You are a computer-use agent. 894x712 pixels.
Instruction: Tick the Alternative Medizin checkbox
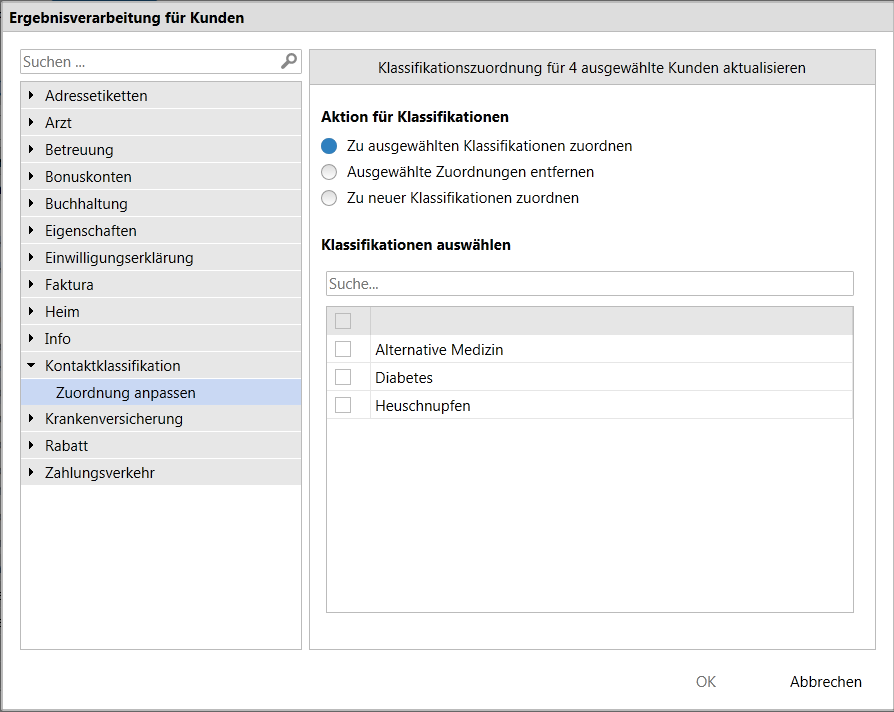click(343, 349)
